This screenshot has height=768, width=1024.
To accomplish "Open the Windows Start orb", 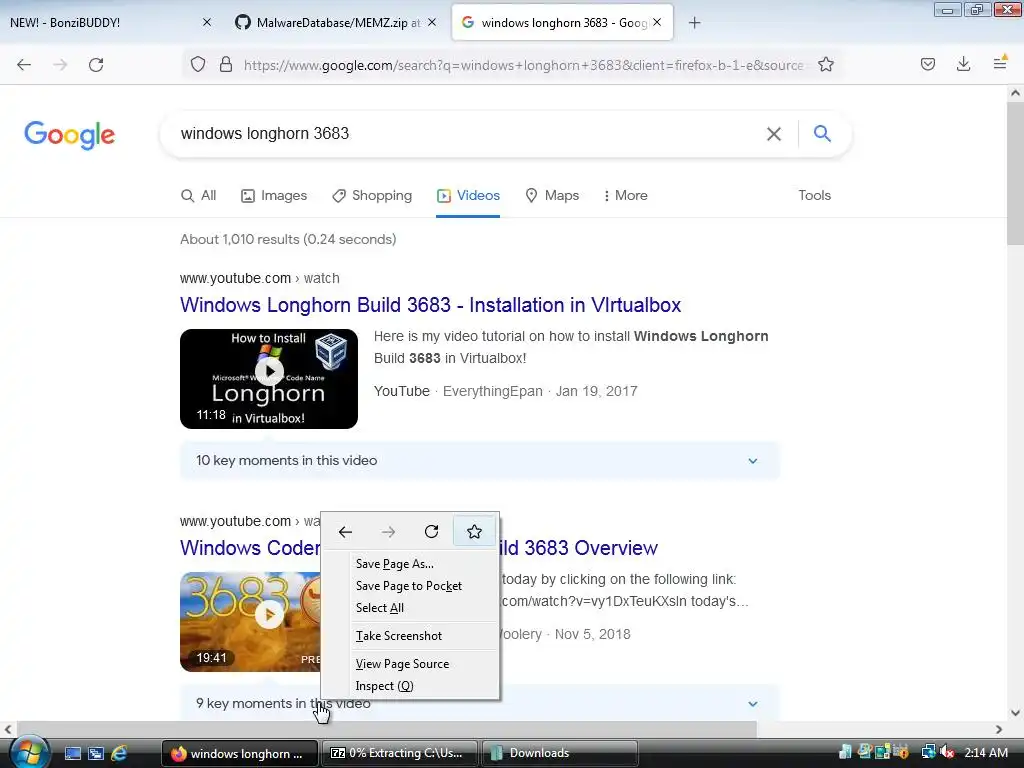I will 28,752.
